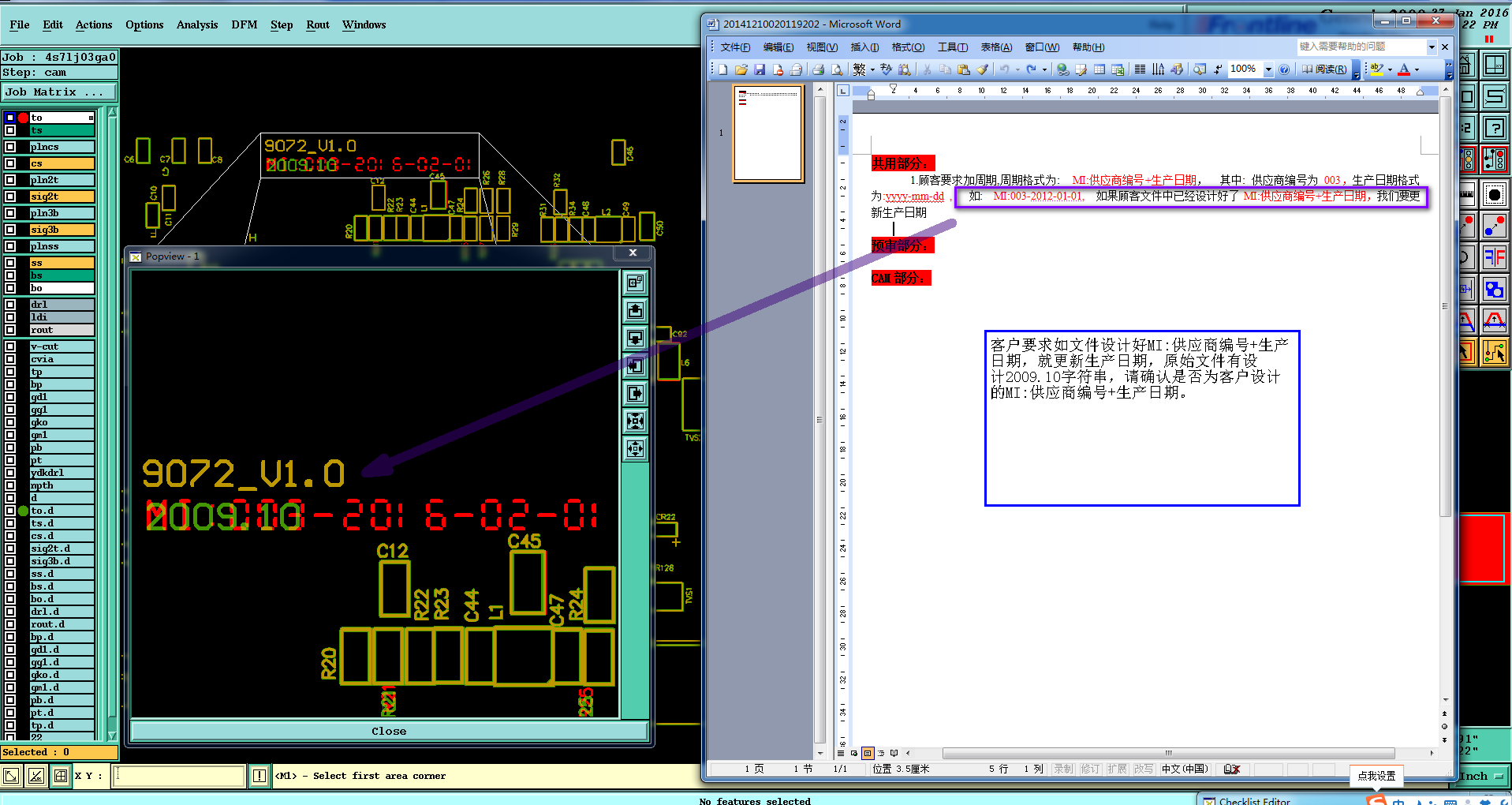1512x805 pixels.
Task: Click the Insert Table icon in Word
Action: (1099, 69)
